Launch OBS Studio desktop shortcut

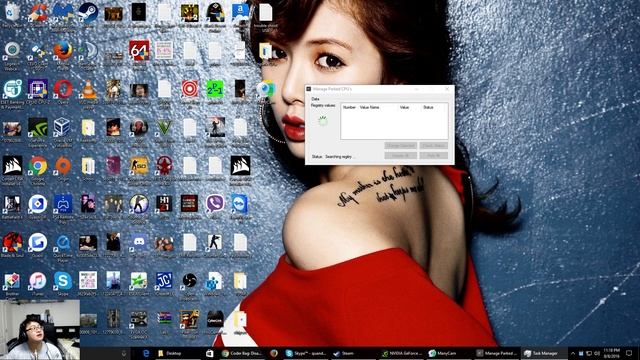point(189,281)
